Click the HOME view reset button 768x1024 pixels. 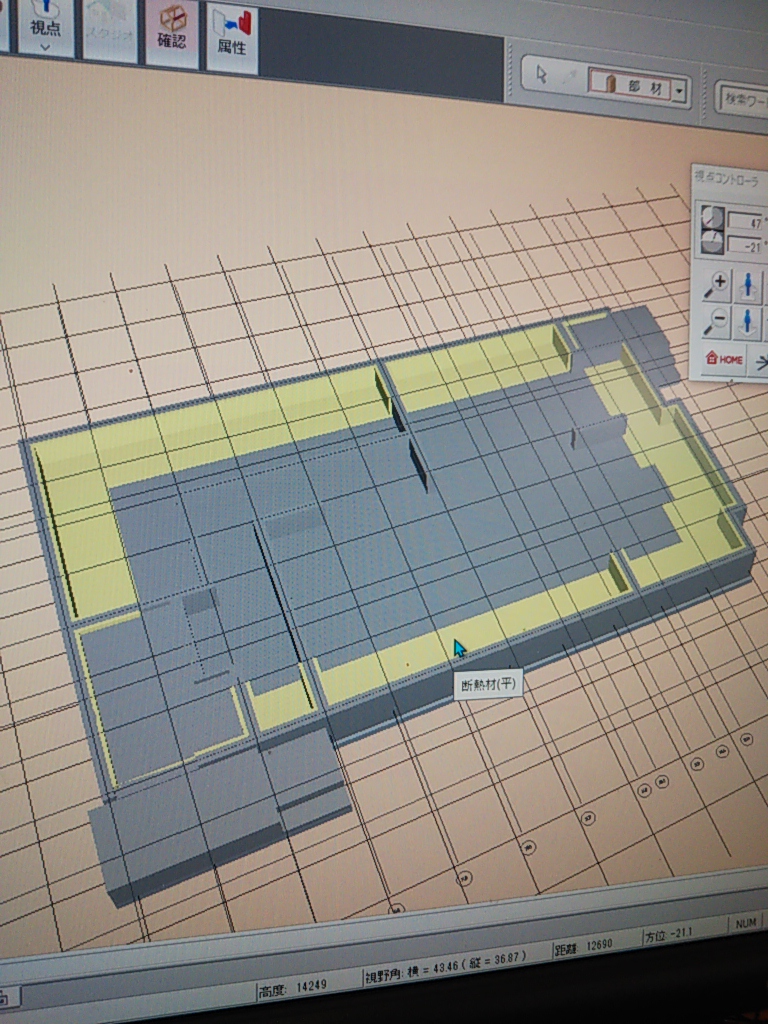(x=725, y=359)
